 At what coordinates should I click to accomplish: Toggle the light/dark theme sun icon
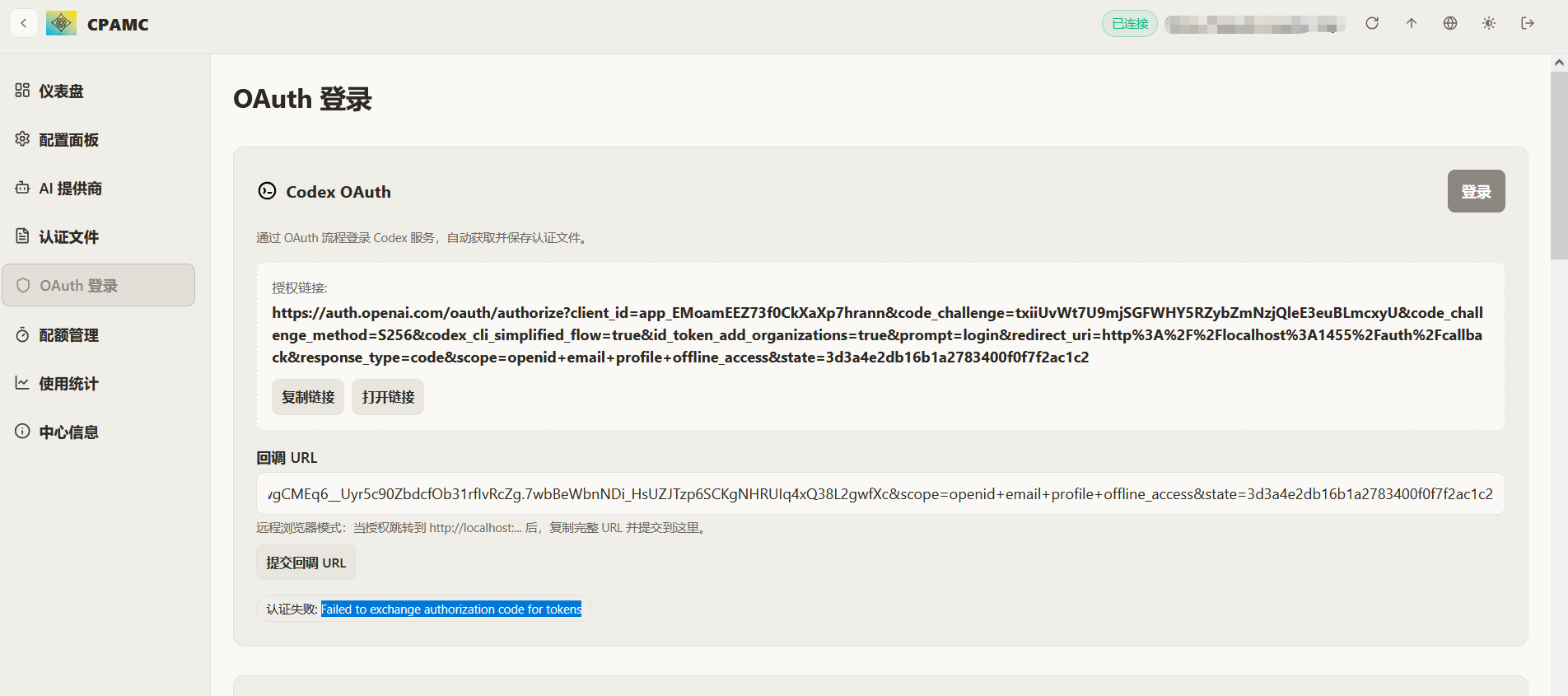pos(1489,23)
